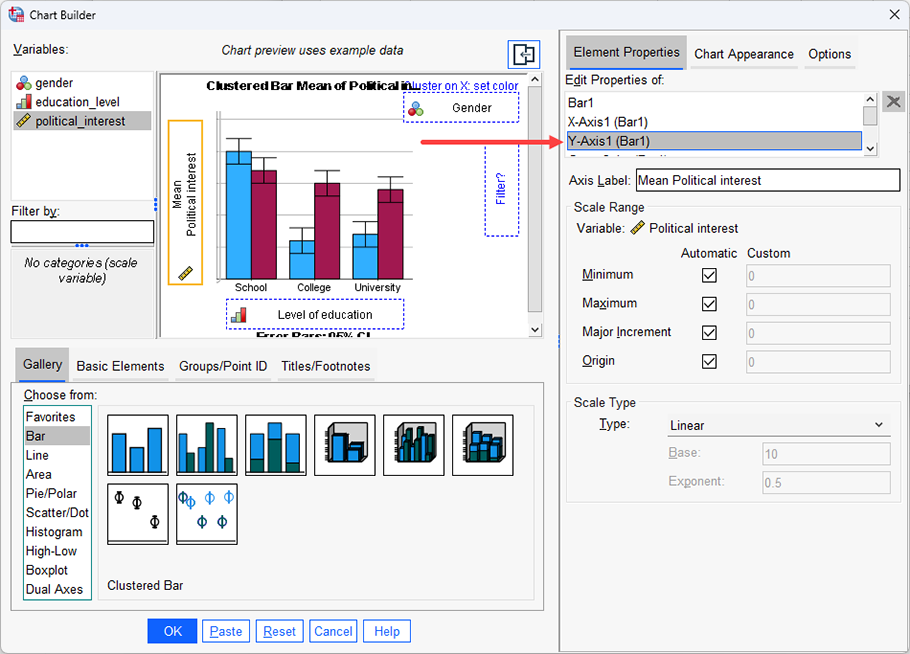Choose High-Low in chart type list
Image resolution: width=910 pixels, height=654 pixels.
click(x=57, y=551)
